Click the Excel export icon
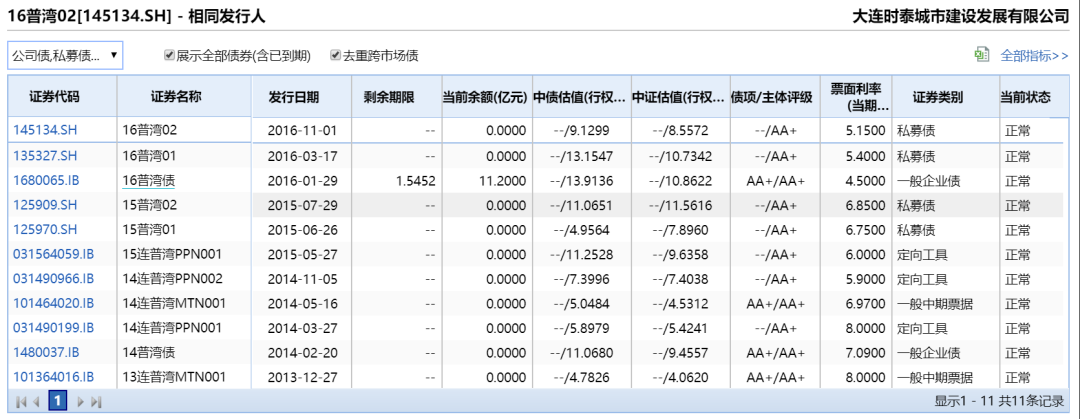This screenshot has height=419, width=1080. click(x=982, y=55)
